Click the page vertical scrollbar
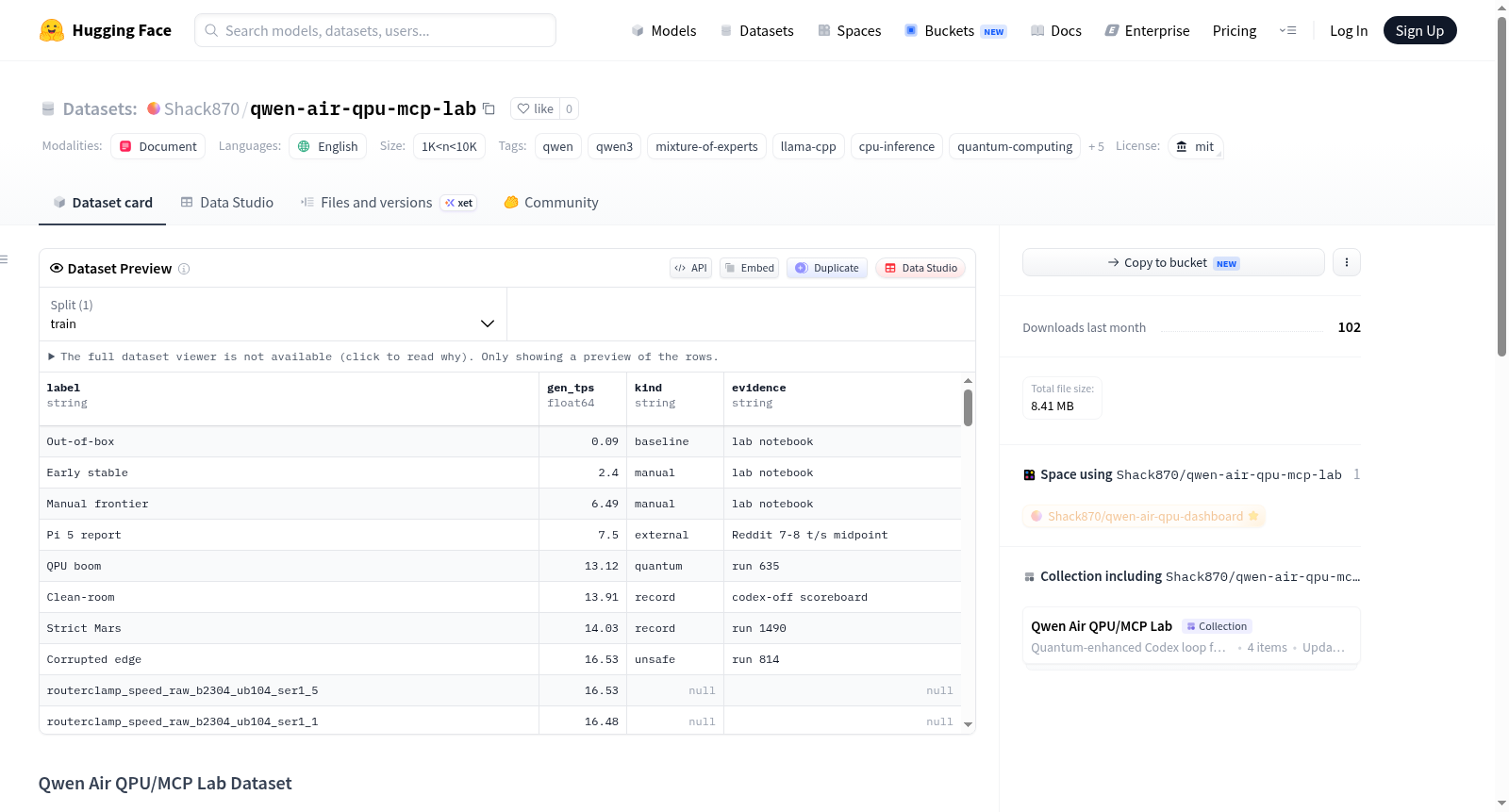1509x812 pixels. coord(1501,187)
